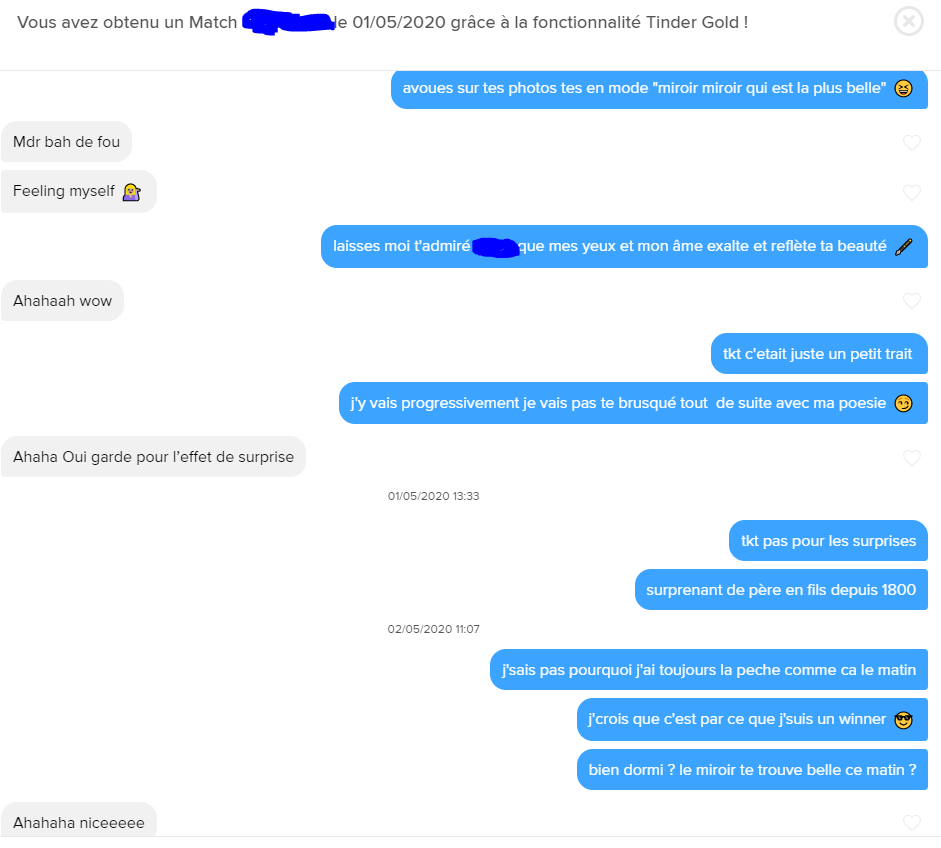Screen dimensions: 941x848
Task: Click the sunglasses emoji after "winner"
Action: click(903, 720)
